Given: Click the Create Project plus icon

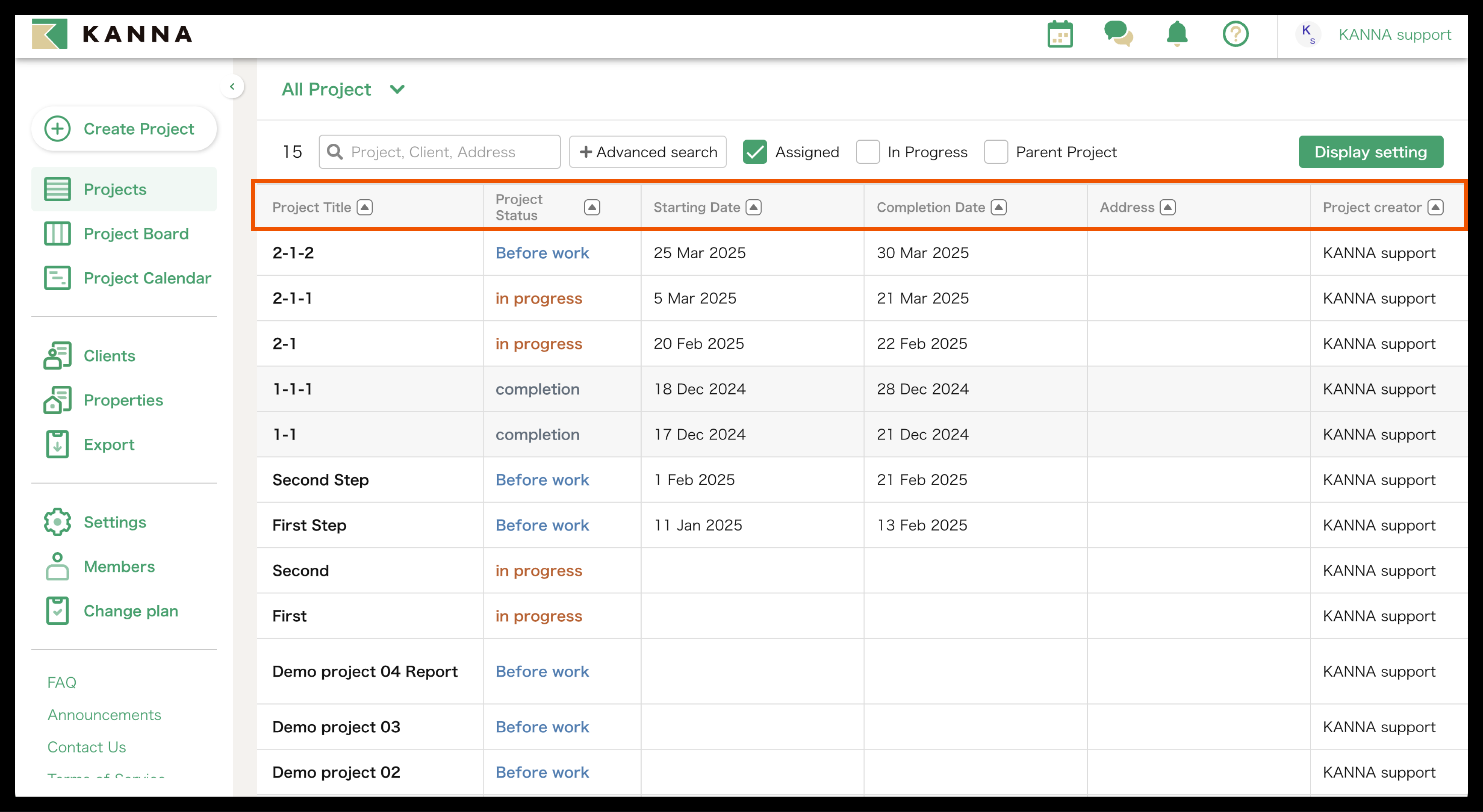Looking at the screenshot, I should click(58, 128).
